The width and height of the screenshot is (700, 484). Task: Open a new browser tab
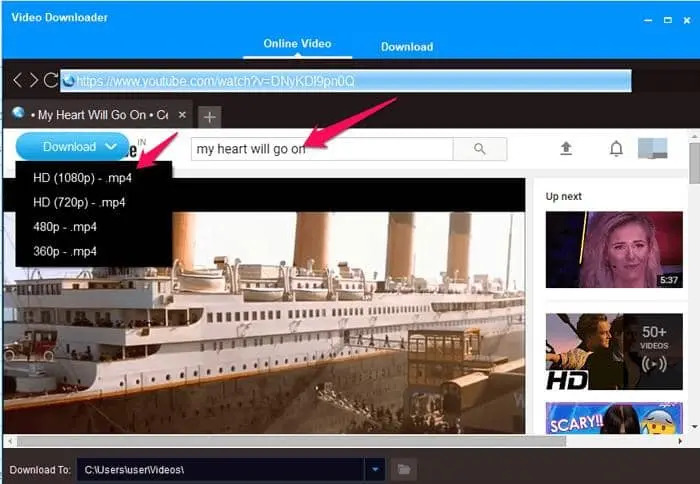pyautogui.click(x=209, y=117)
